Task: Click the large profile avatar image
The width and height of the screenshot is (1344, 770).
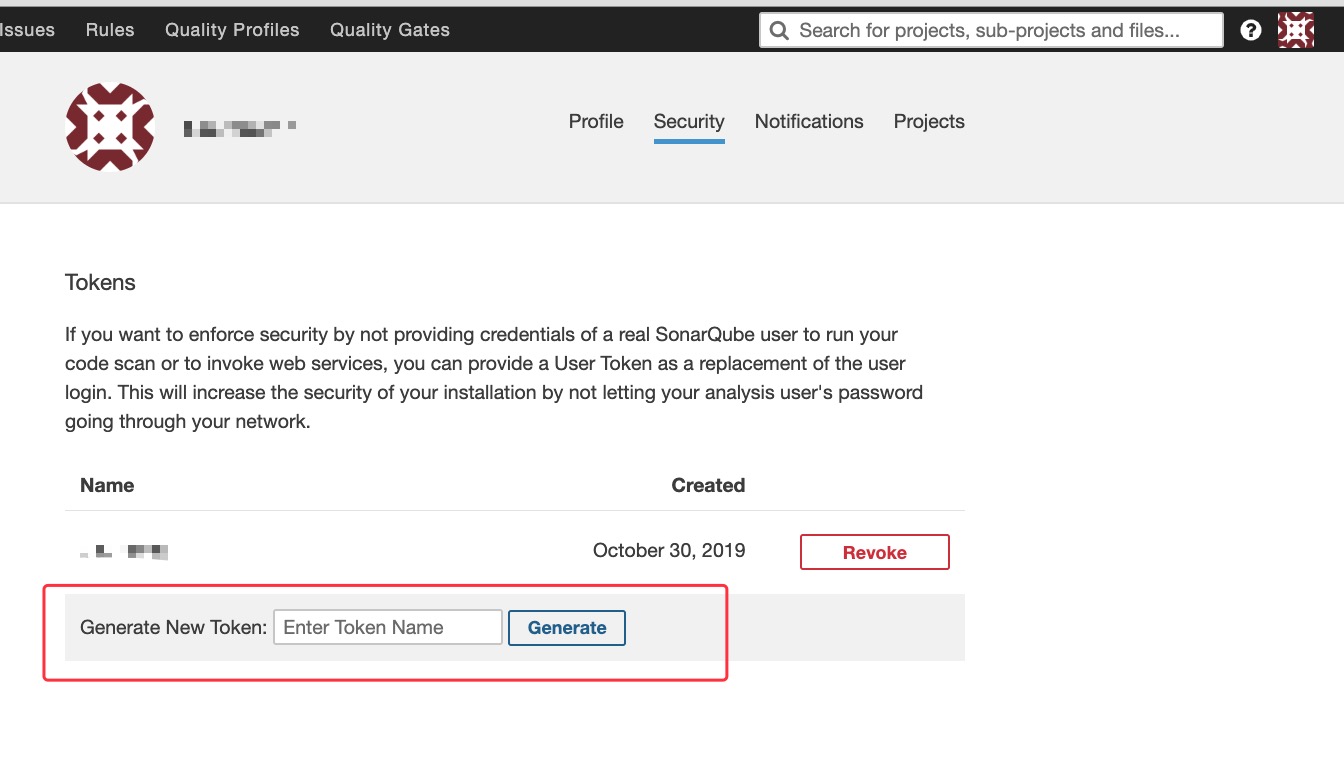Action: pos(110,127)
